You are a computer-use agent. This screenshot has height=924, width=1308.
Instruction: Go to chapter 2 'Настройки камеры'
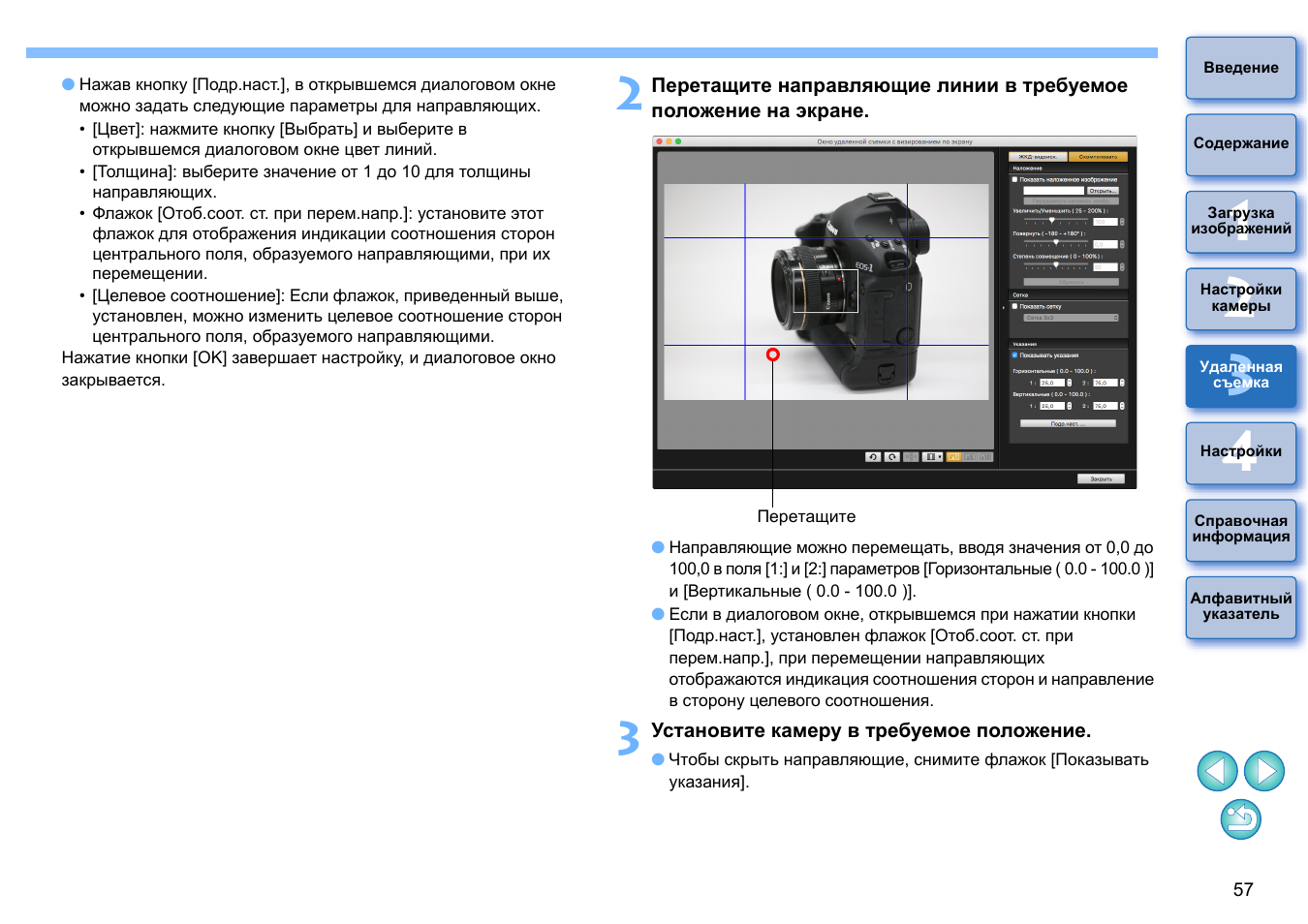pyautogui.click(x=1241, y=298)
